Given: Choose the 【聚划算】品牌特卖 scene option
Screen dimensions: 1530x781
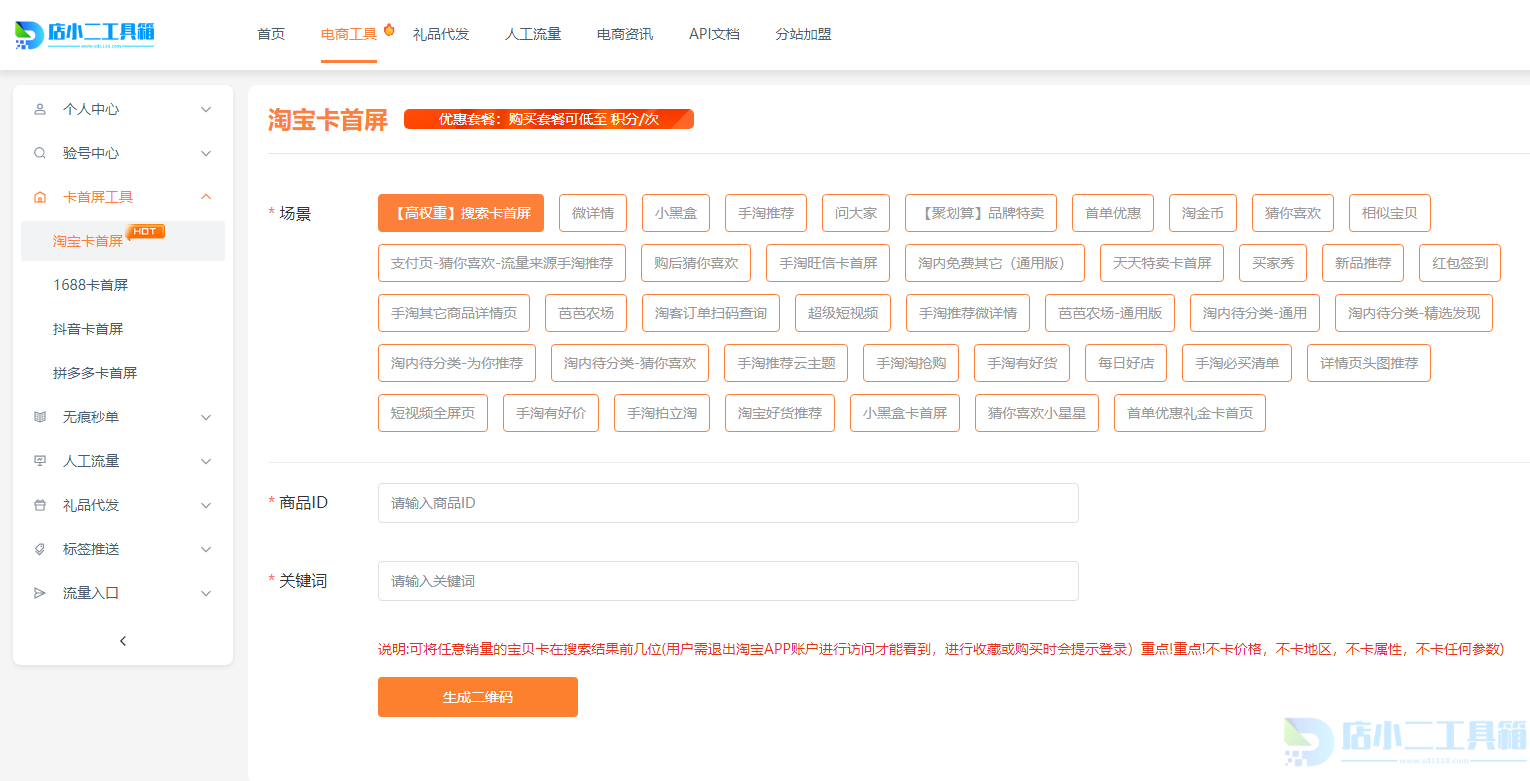Looking at the screenshot, I should coord(981,213).
